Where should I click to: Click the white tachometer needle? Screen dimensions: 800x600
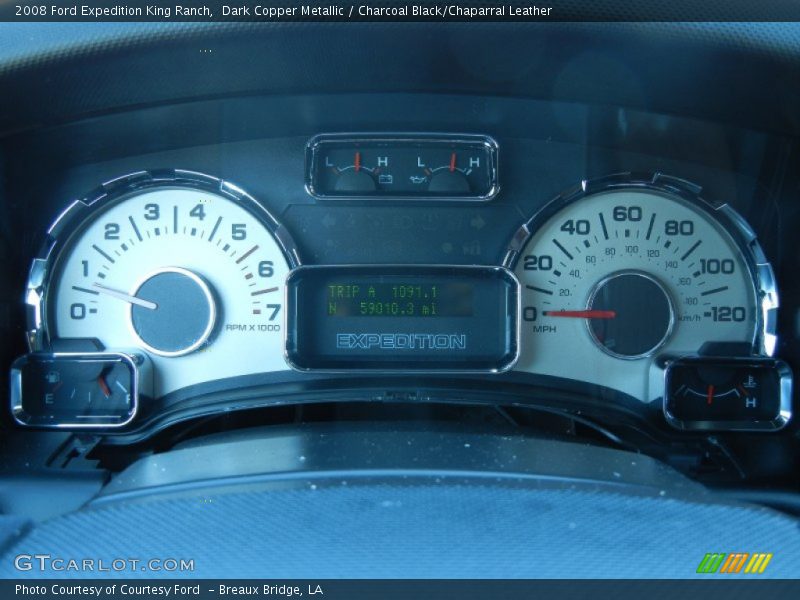point(125,296)
